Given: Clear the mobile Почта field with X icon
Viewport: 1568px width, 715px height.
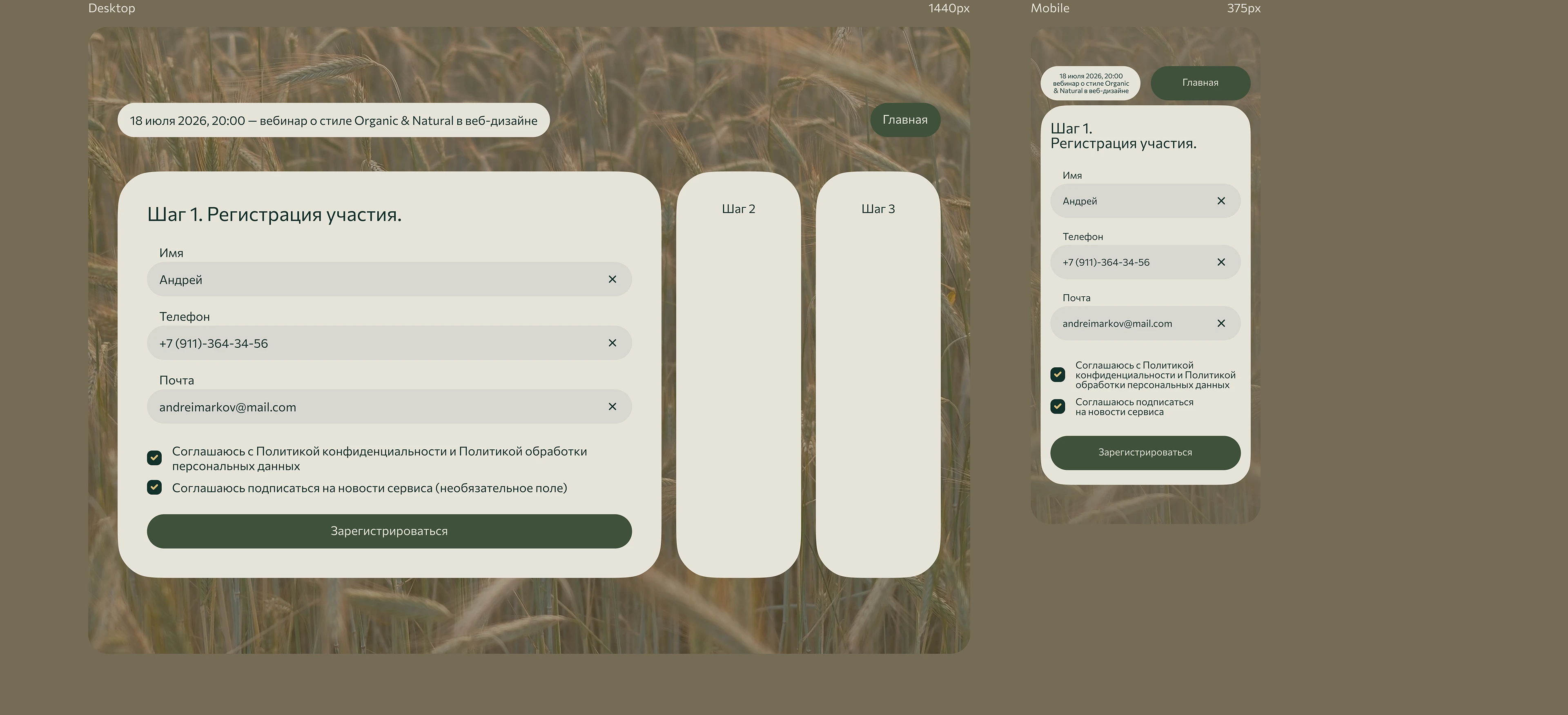Looking at the screenshot, I should [x=1221, y=323].
